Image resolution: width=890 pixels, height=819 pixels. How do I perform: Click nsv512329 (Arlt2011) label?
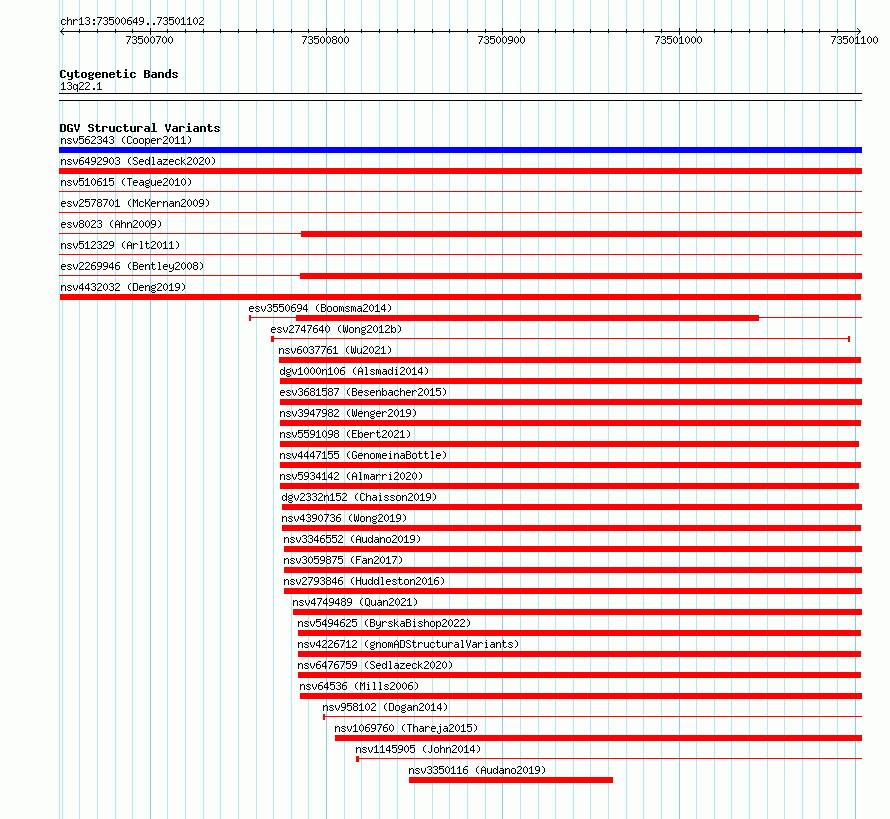coord(120,245)
